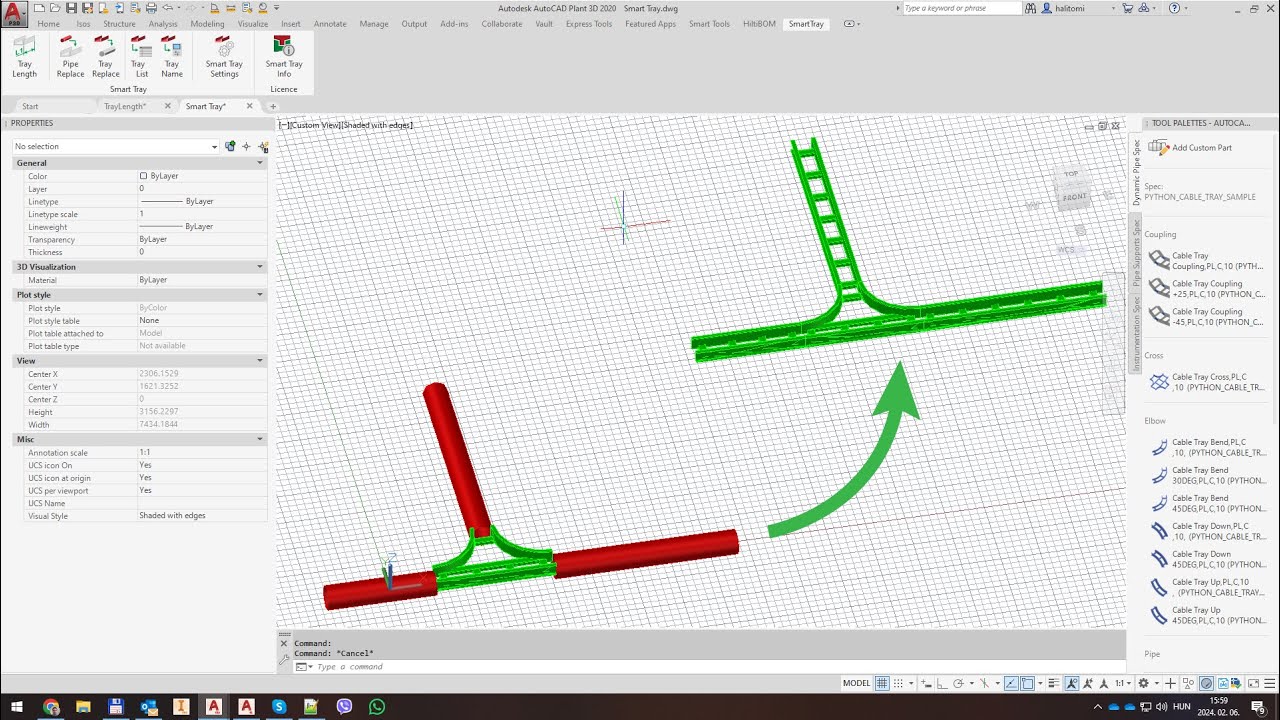
Task: Select Cable Tray Coupling -45 part
Action: [1205, 317]
